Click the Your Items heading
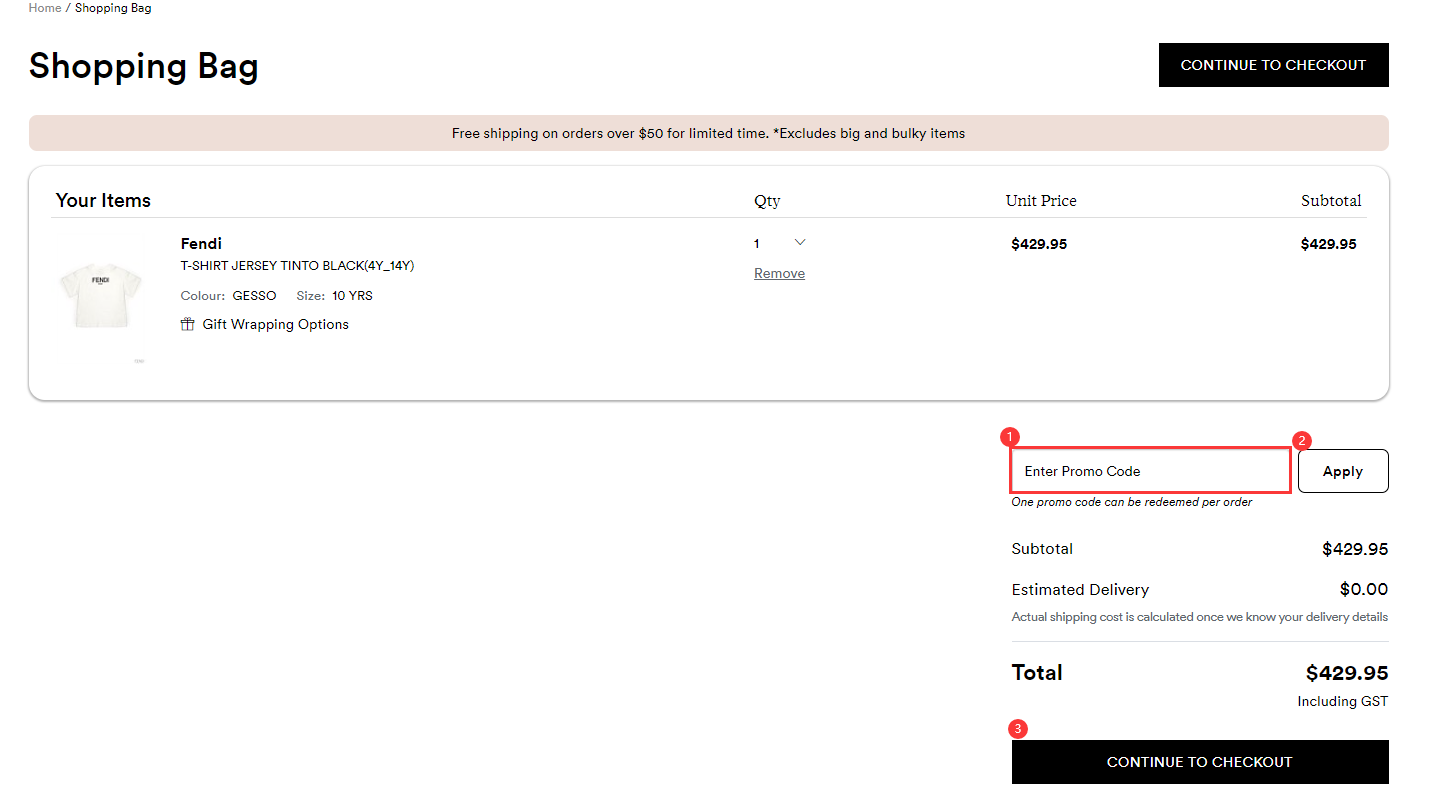This screenshot has height=796, width=1435. point(103,200)
